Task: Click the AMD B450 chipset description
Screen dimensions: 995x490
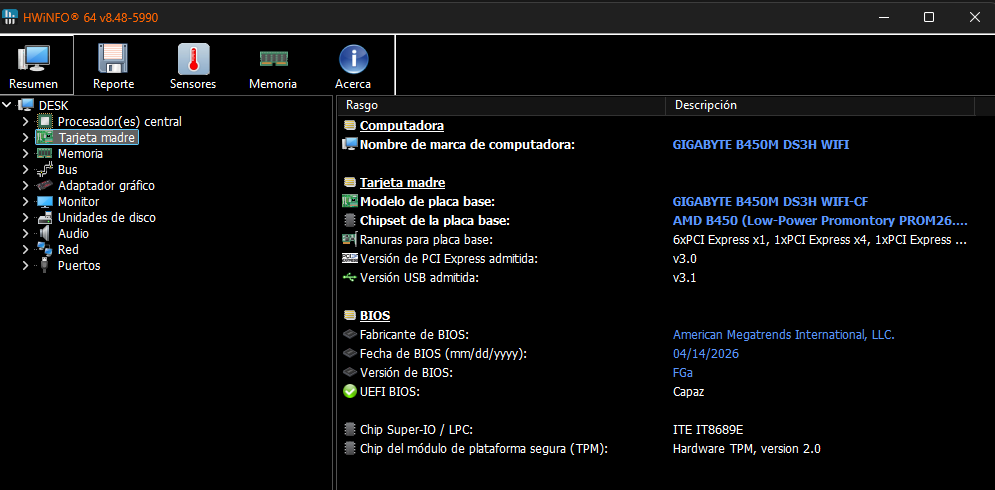Action: click(x=820, y=220)
